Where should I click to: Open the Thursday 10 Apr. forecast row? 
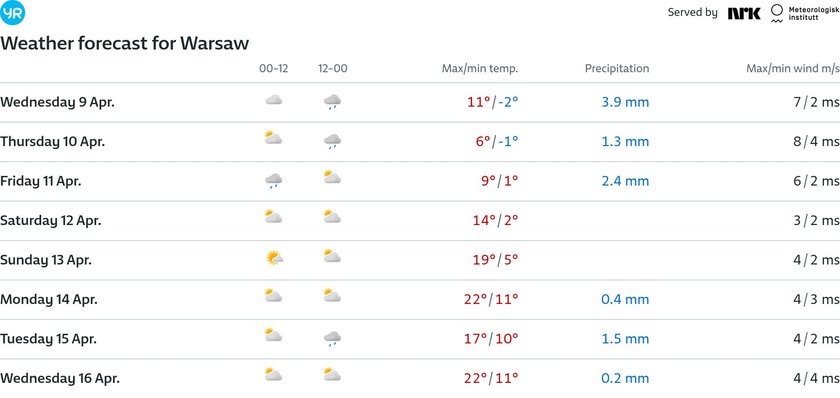(x=420, y=142)
